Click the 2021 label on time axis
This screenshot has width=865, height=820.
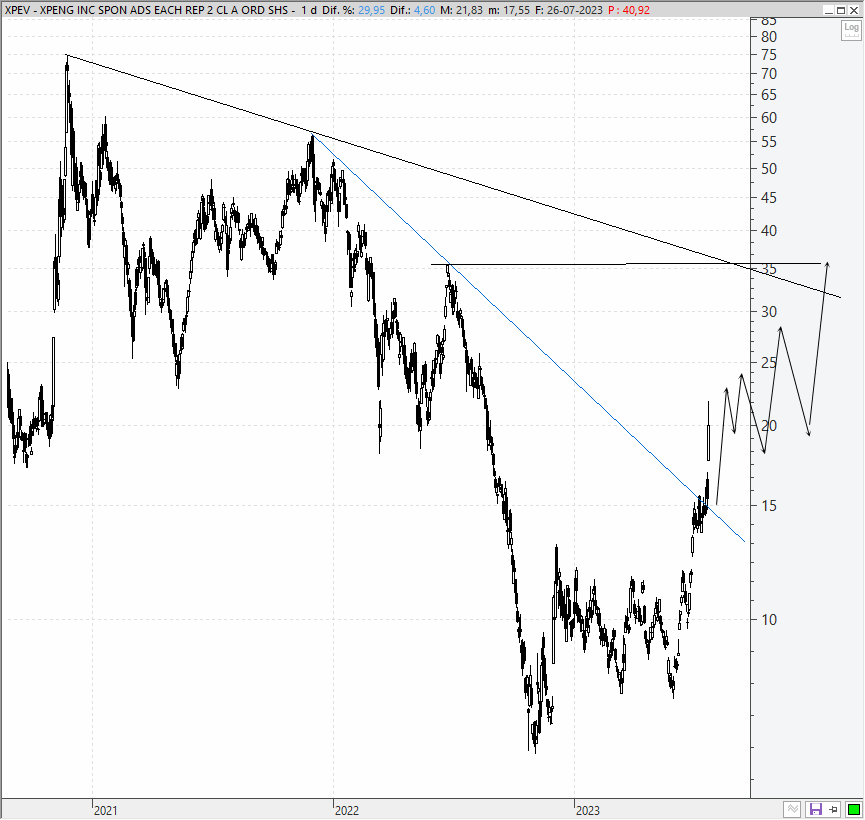106,810
